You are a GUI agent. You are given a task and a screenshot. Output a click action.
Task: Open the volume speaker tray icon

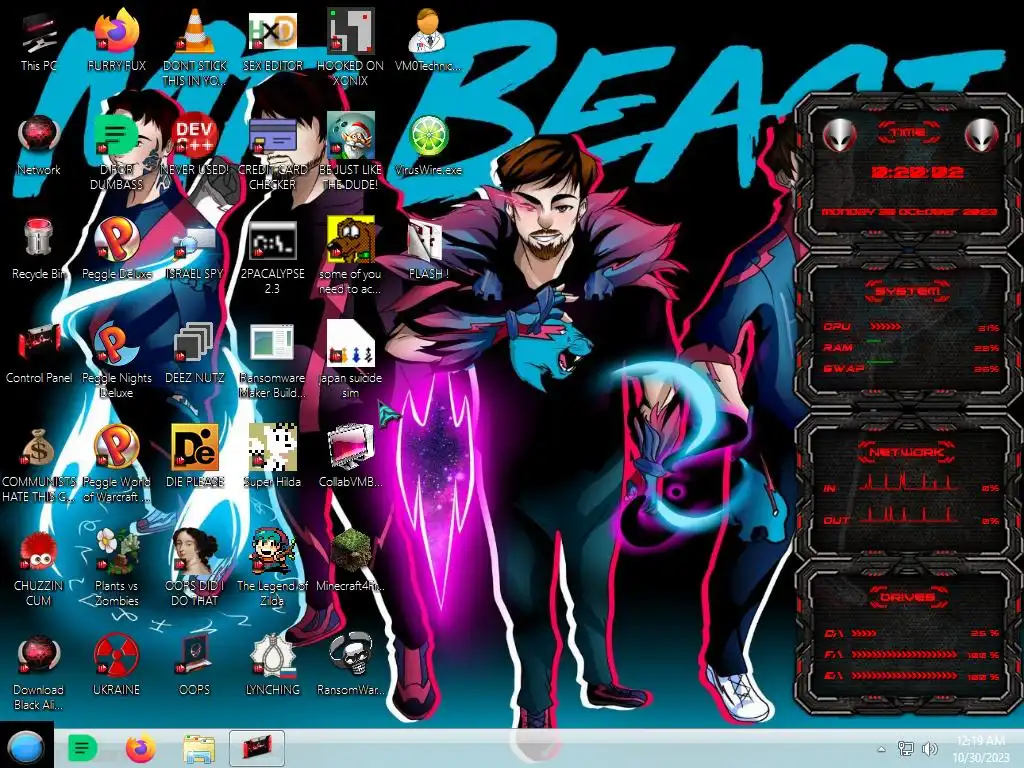coord(929,748)
